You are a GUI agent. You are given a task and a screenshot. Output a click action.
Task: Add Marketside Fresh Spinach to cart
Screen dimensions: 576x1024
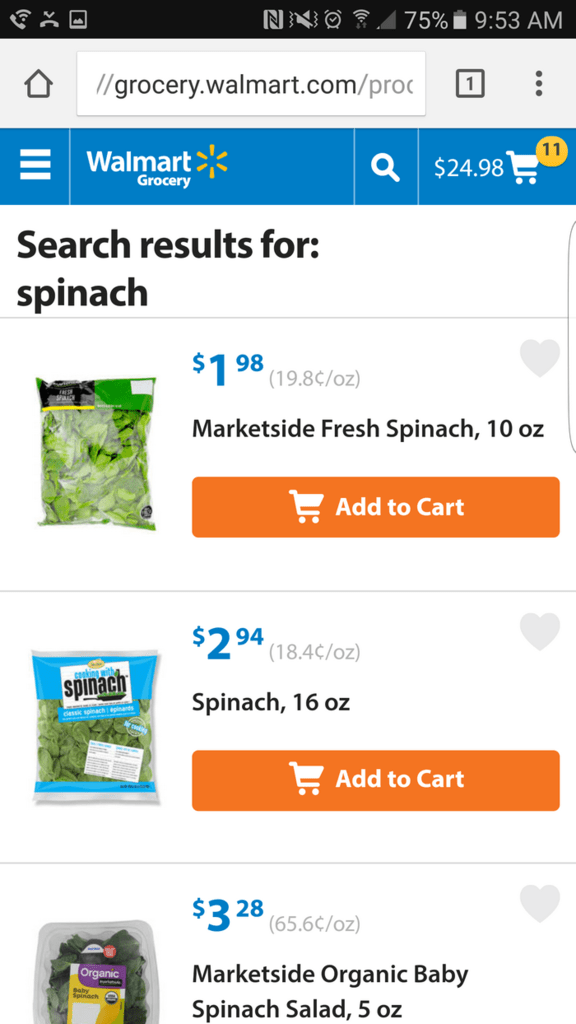tap(375, 507)
